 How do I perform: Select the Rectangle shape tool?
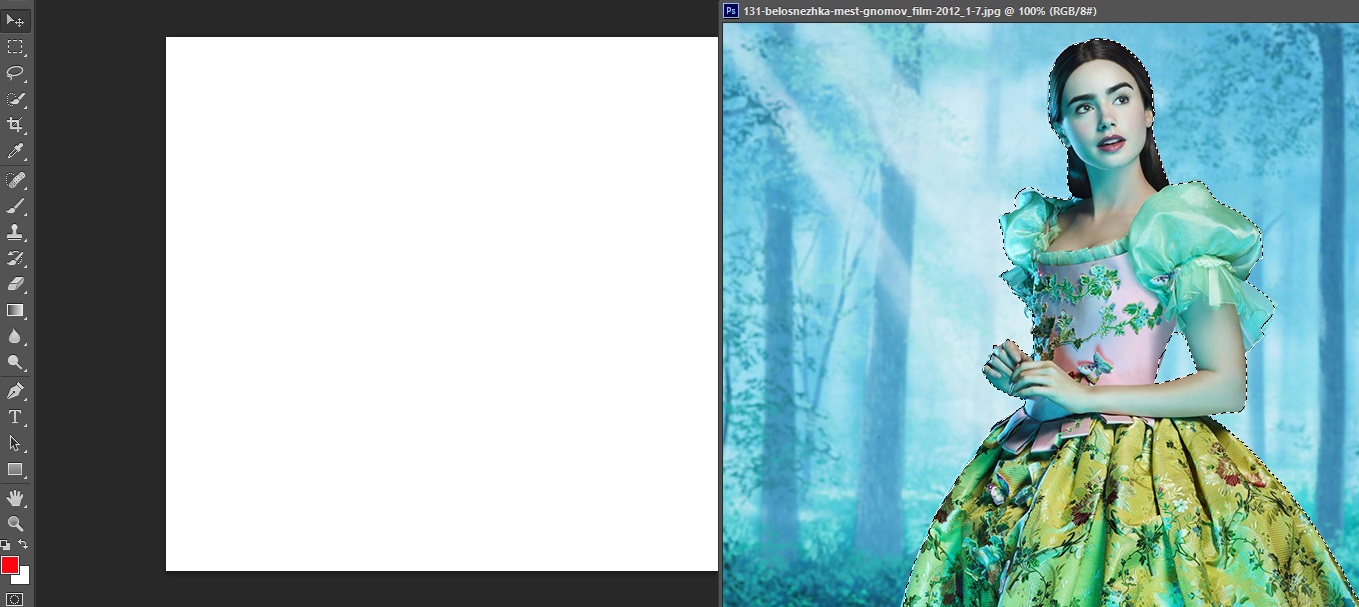pos(15,469)
